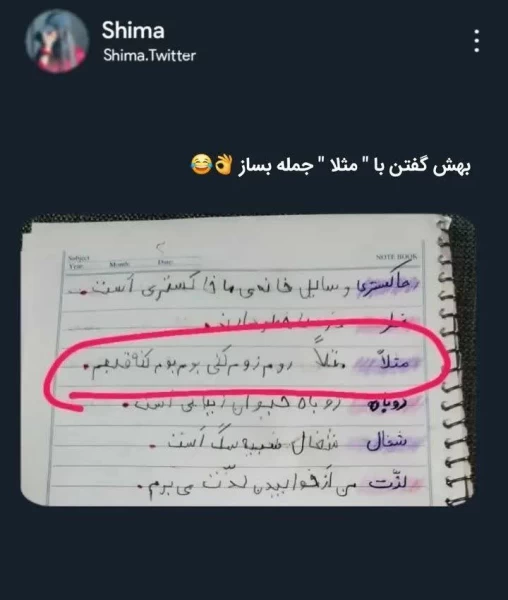Open Shima's profile avatar picture
This screenshot has width=508, height=600.
57,41
